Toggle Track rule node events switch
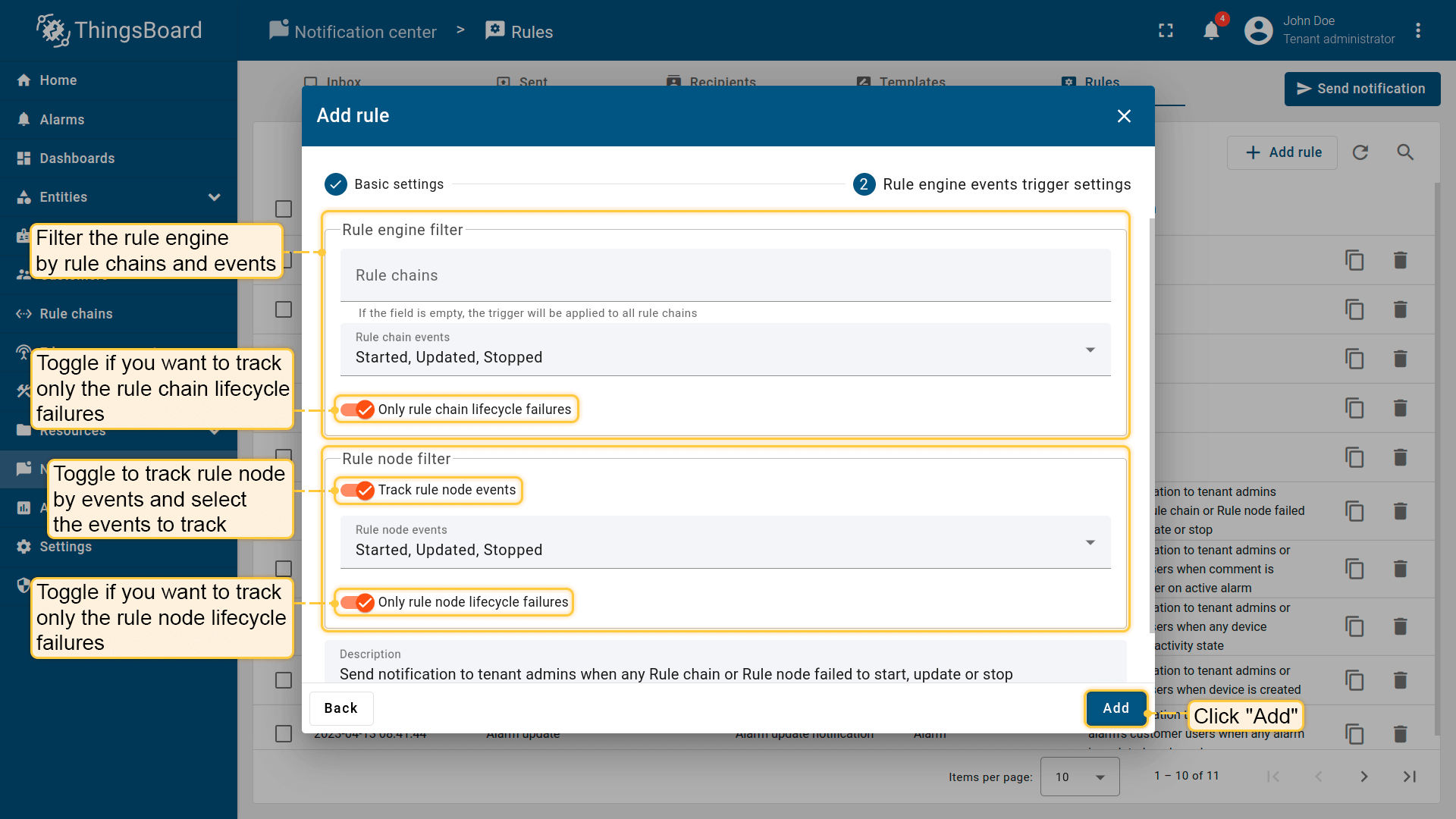Screen dimensions: 1456x819 point(357,490)
